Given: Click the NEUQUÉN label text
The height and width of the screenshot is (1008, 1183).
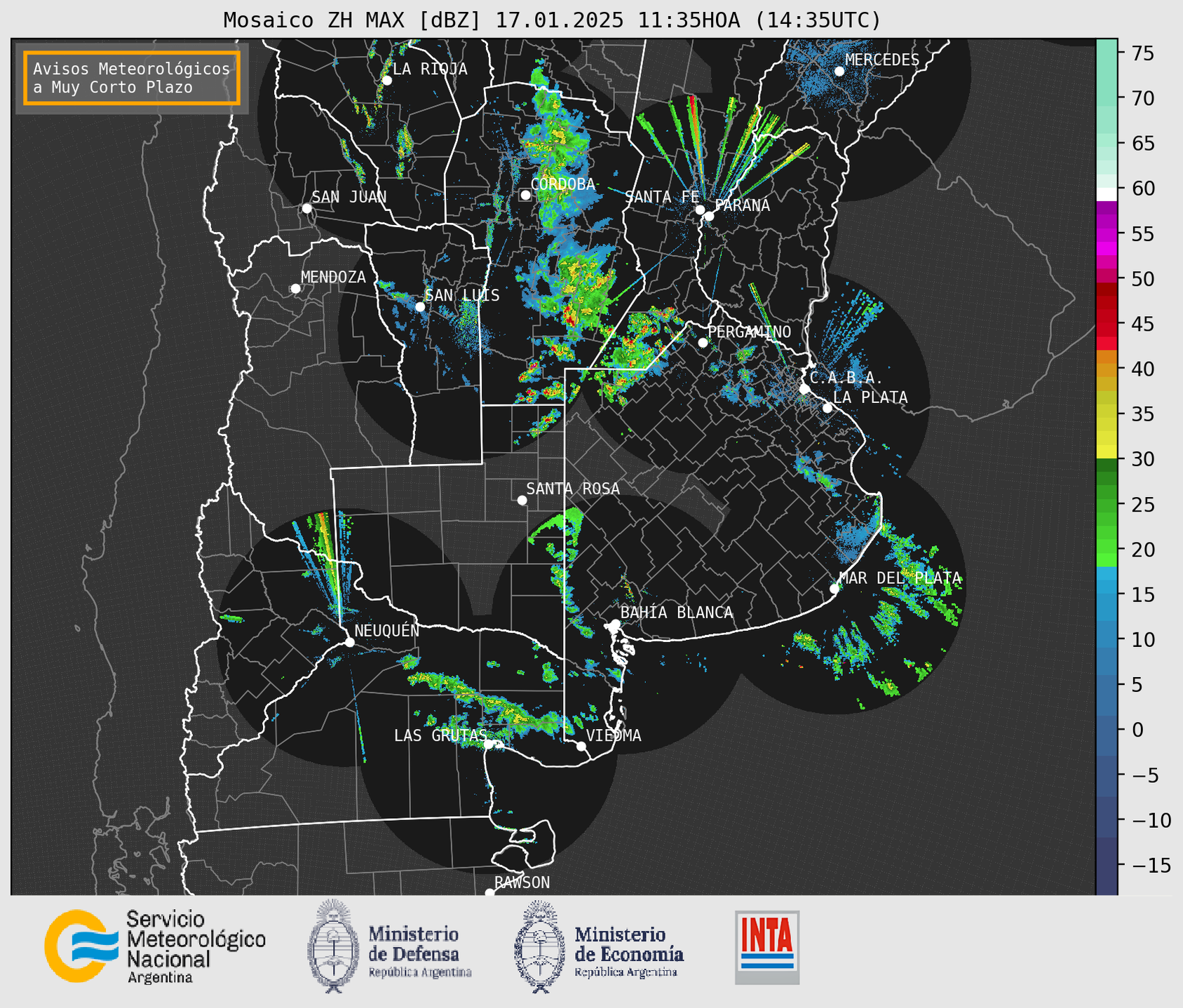Looking at the screenshot, I should click(x=387, y=630).
